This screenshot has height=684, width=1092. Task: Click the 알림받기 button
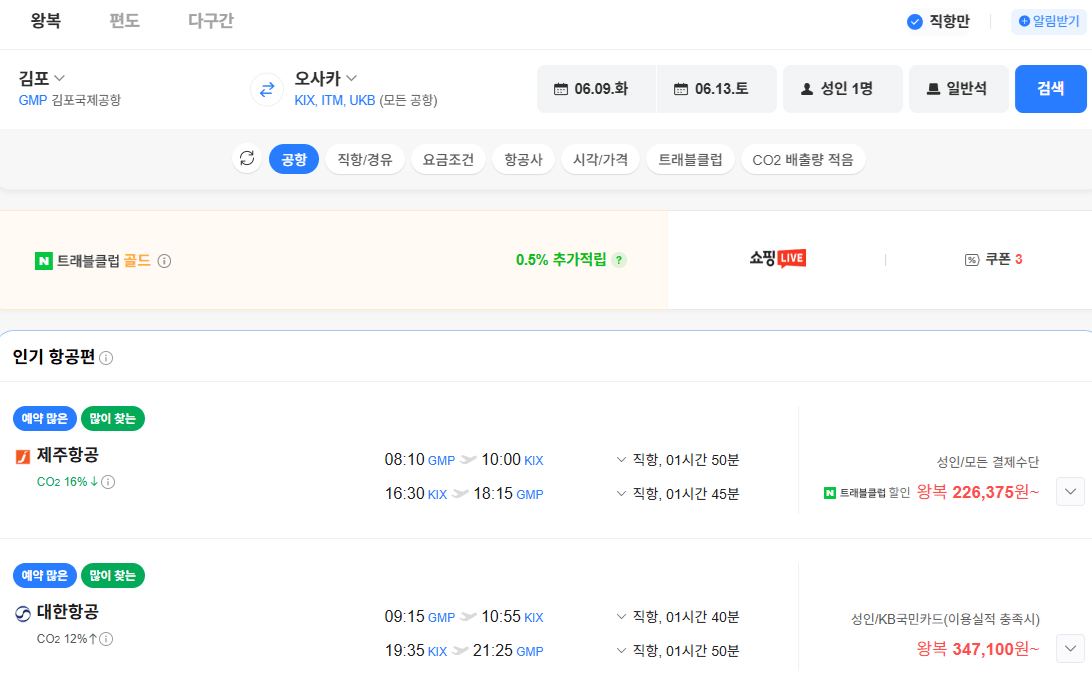coord(1045,20)
